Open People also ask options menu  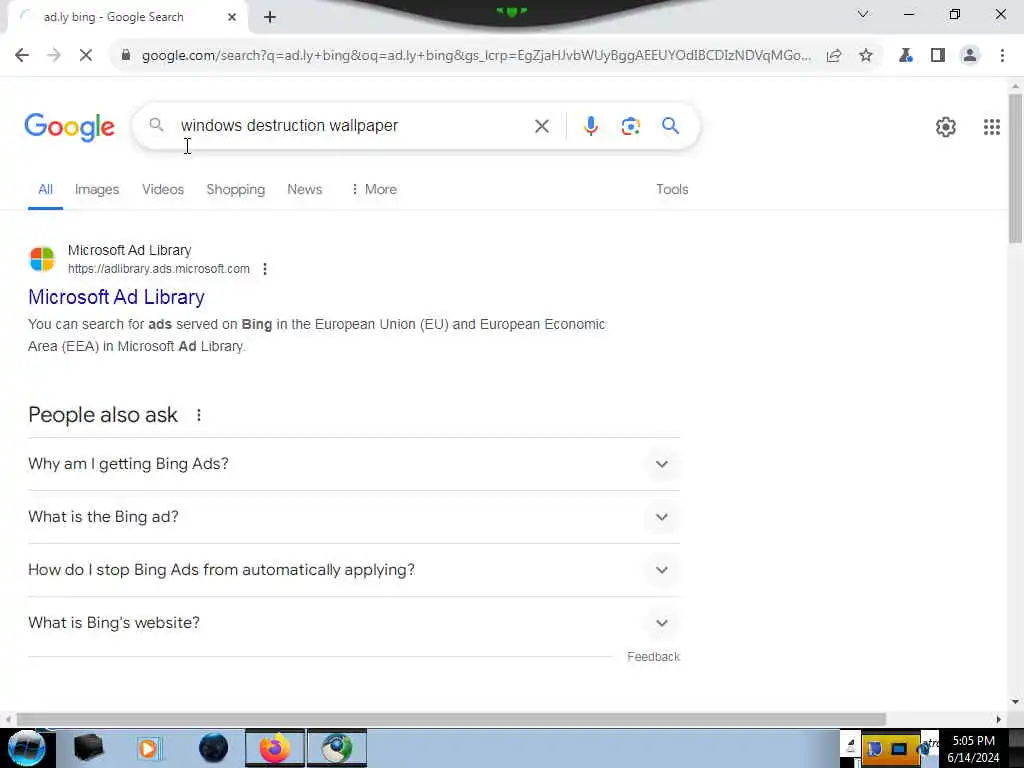[x=199, y=415]
